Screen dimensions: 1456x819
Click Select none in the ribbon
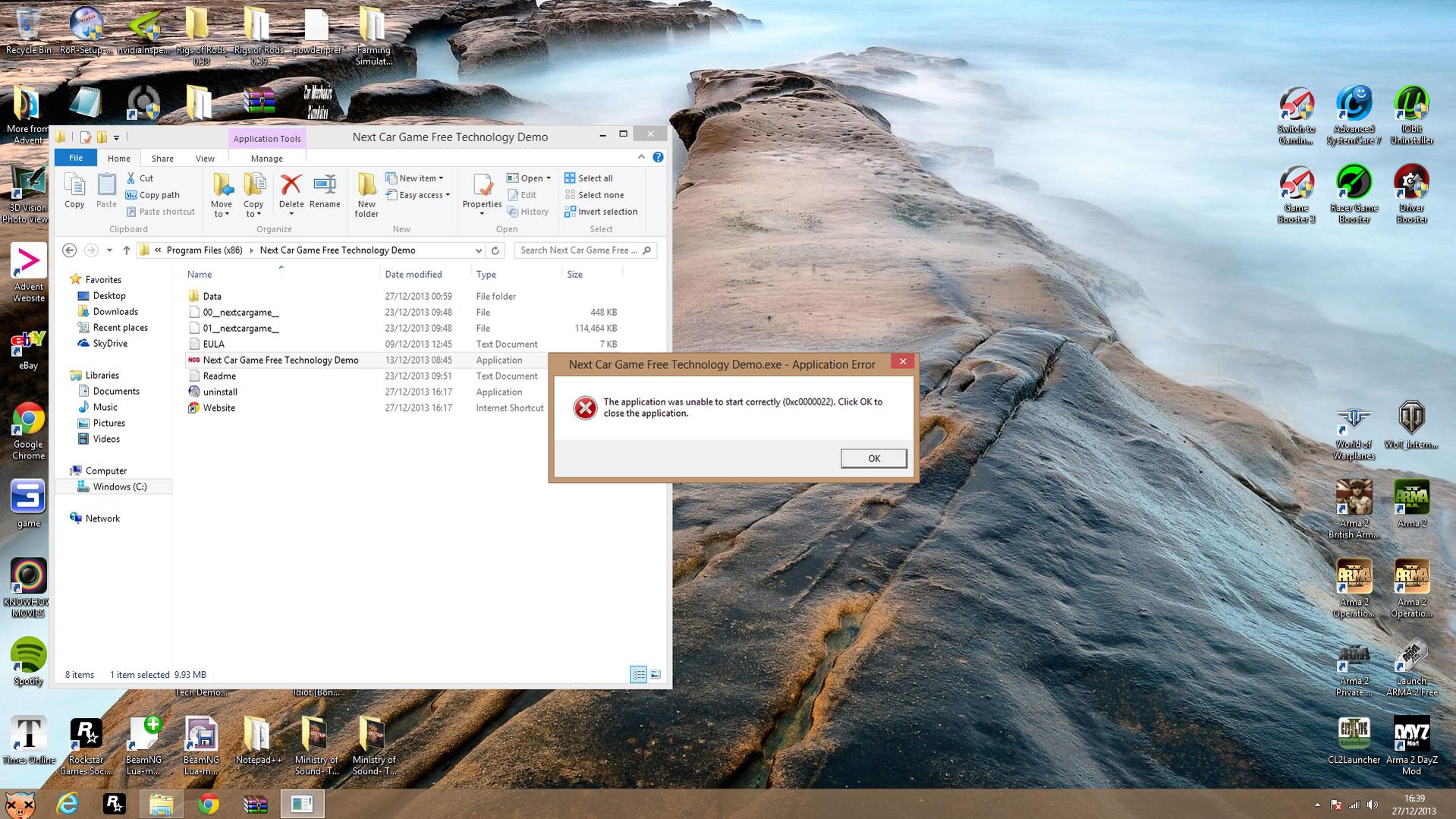click(x=594, y=195)
